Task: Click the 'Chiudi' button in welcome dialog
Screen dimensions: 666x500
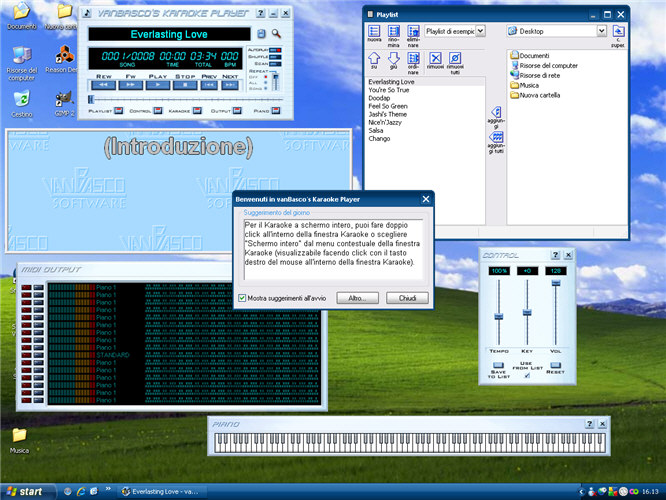Action: click(x=407, y=298)
